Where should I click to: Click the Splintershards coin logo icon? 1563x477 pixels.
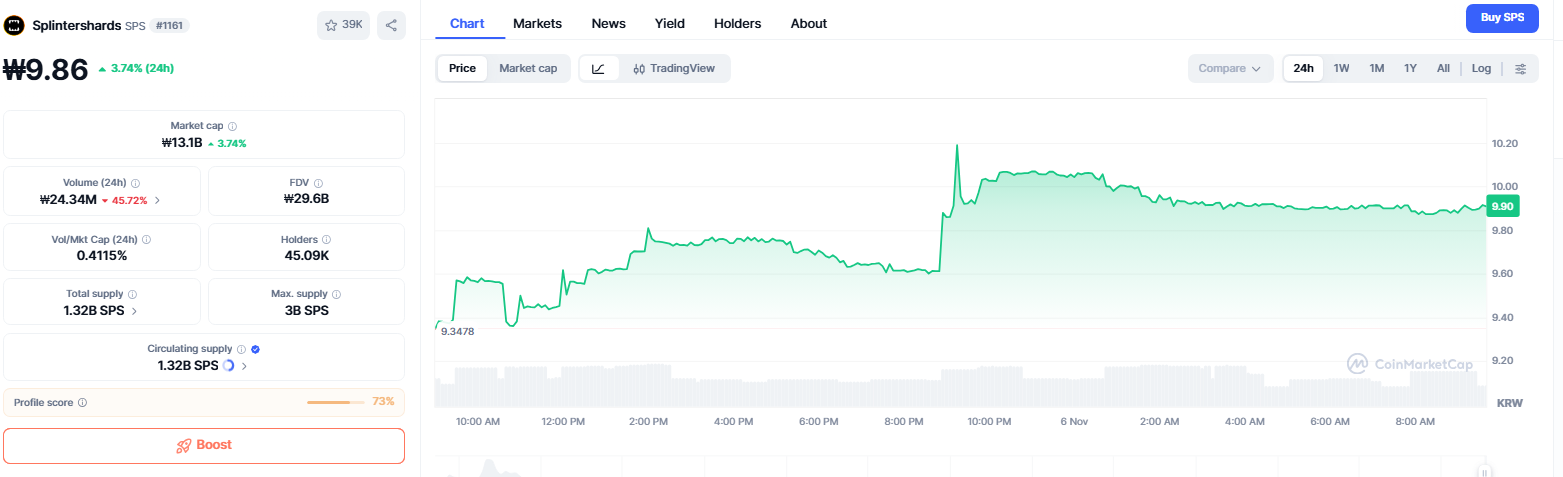coord(15,25)
